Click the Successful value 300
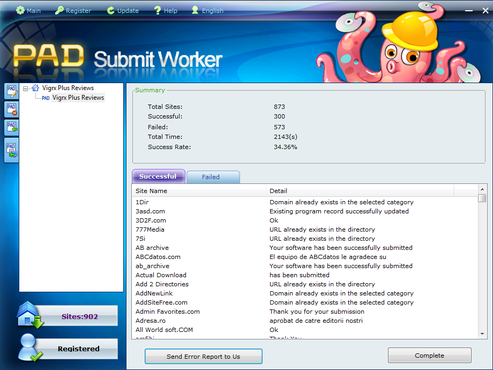493x370 pixels. coord(279,116)
